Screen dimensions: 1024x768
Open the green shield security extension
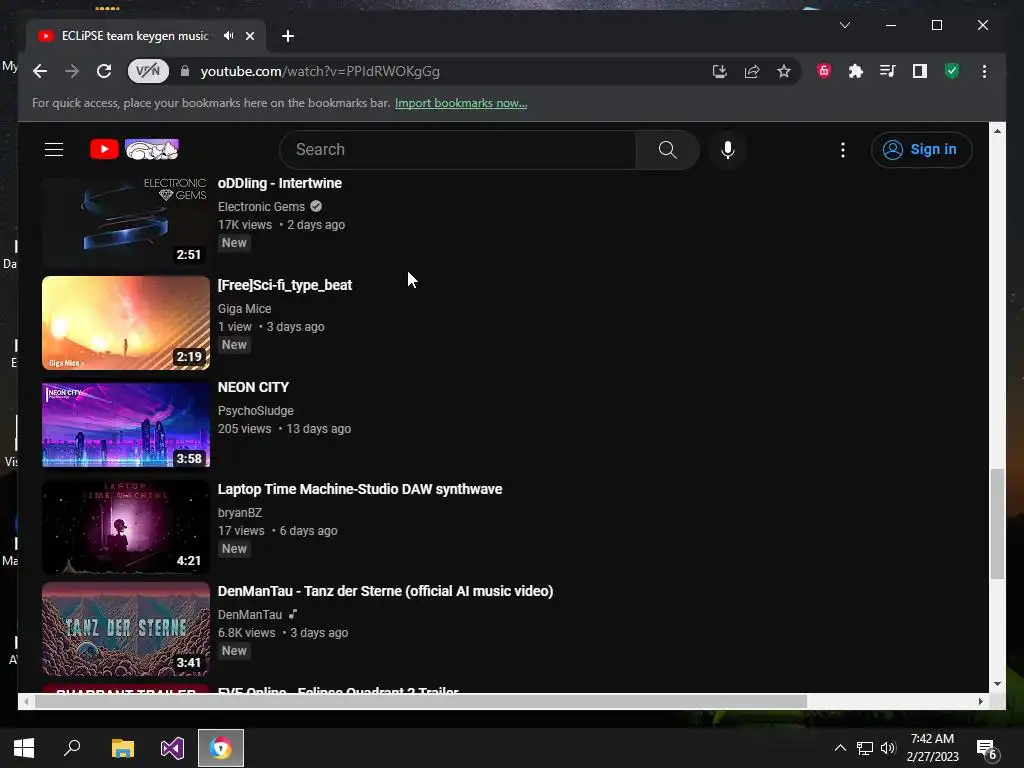[952, 71]
